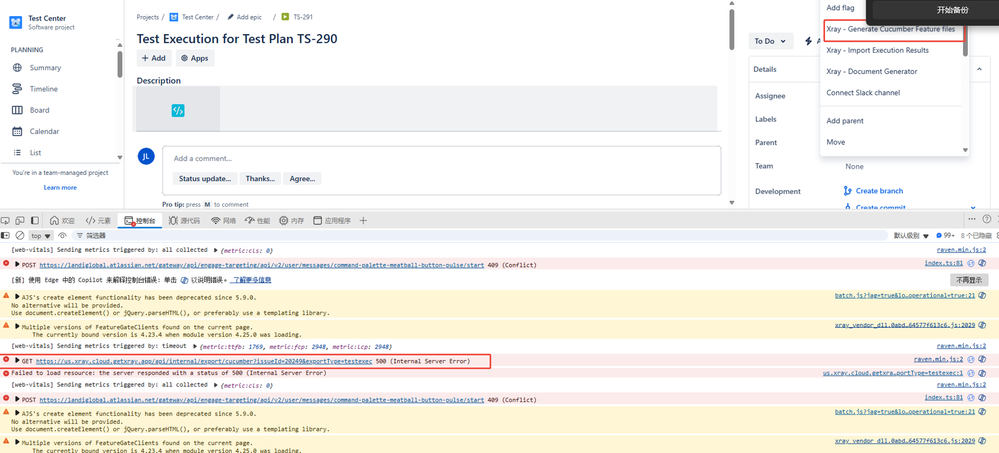Click the Create branch icon link

(x=847, y=191)
